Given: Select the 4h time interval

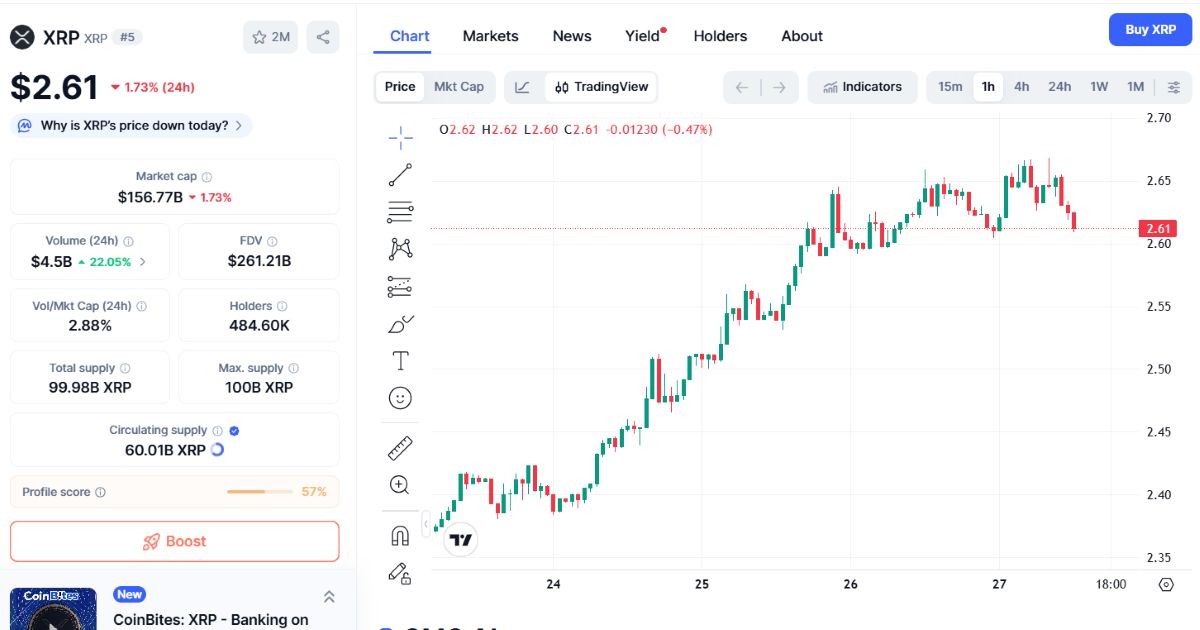Looking at the screenshot, I should (1021, 87).
